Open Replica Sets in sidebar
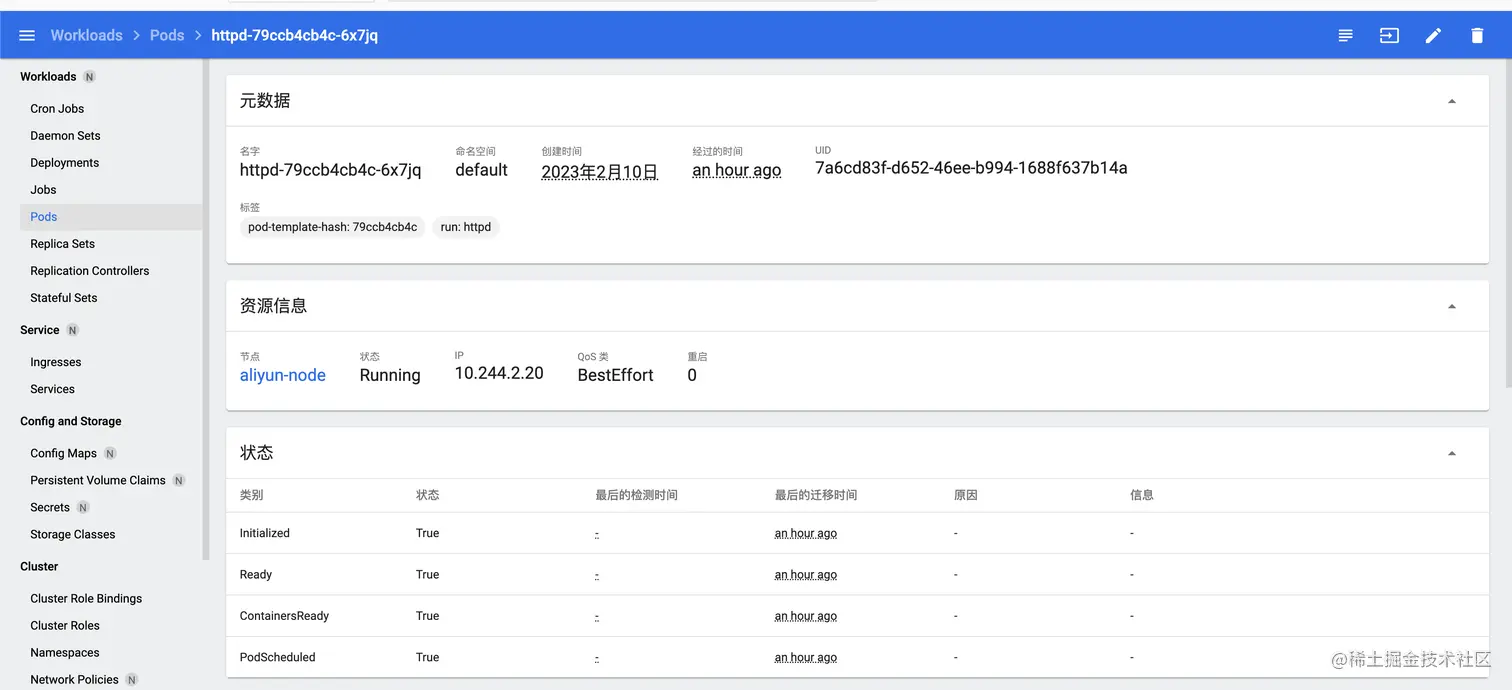The height and width of the screenshot is (690, 1512). 63,244
